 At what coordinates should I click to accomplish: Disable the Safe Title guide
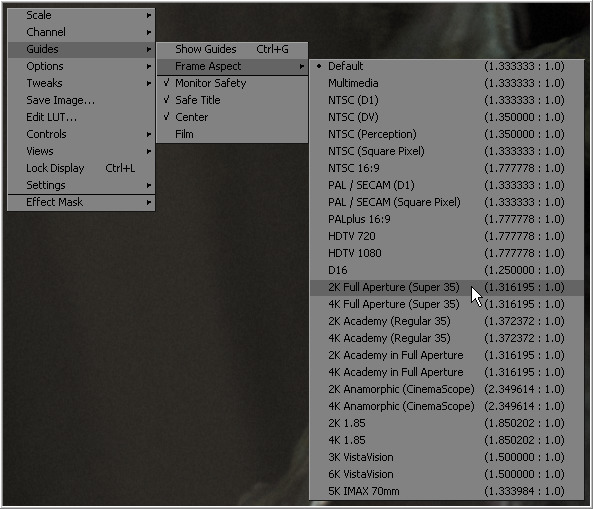point(232,100)
